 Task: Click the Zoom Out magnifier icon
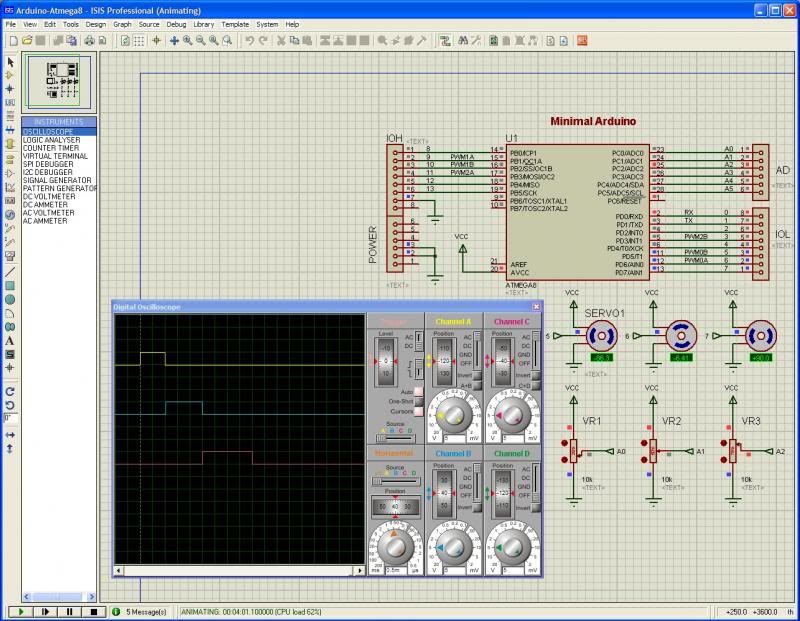click(x=201, y=41)
